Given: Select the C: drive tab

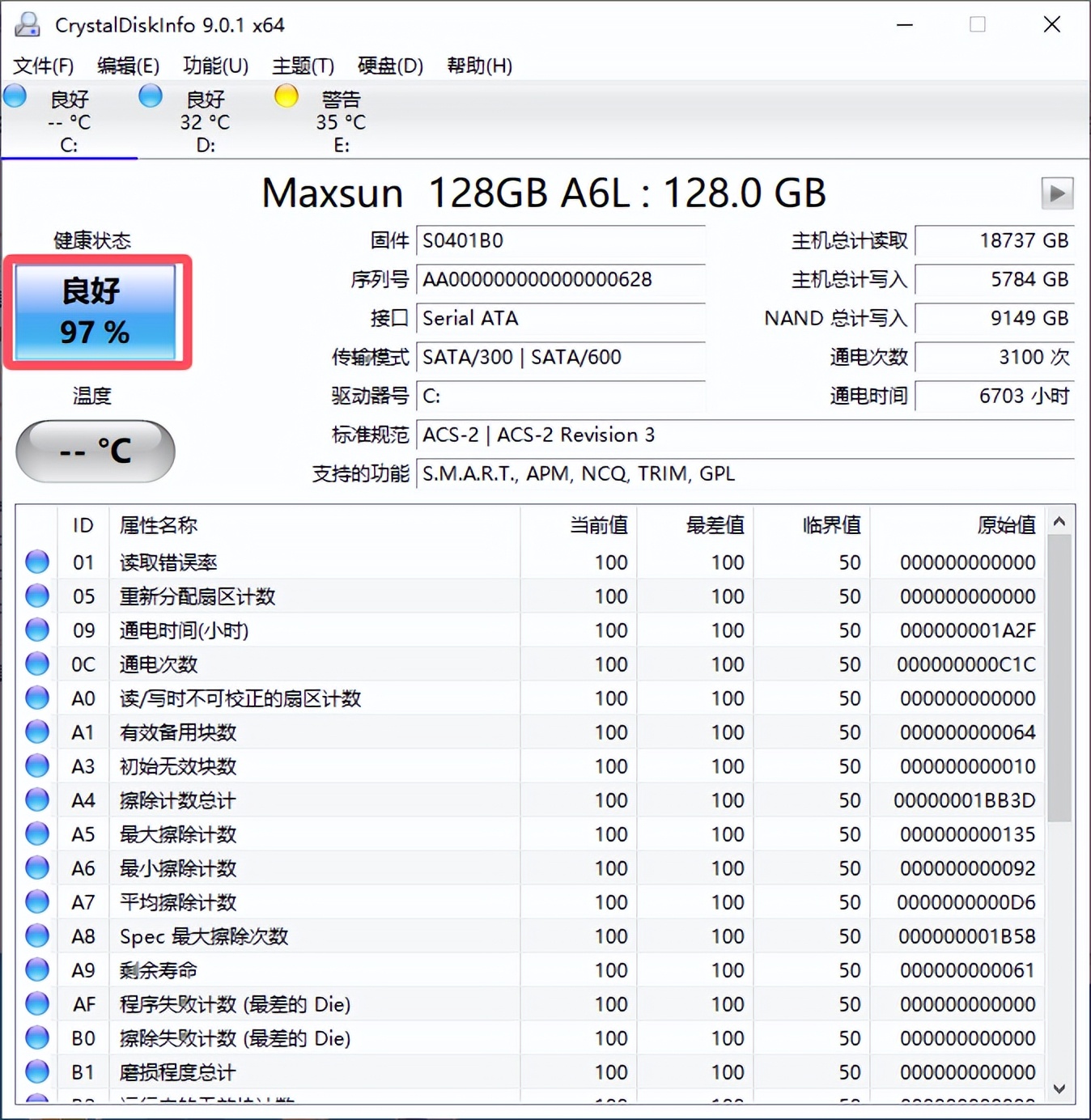Looking at the screenshot, I should 70,121.
